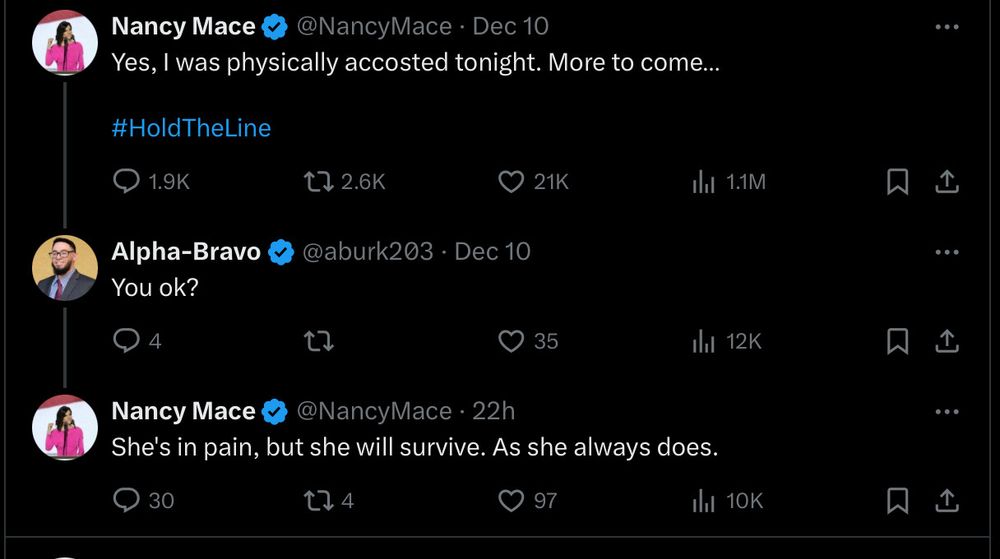Share the 'She's in pain' tweet
1000x559 pixels.
pos(946,500)
